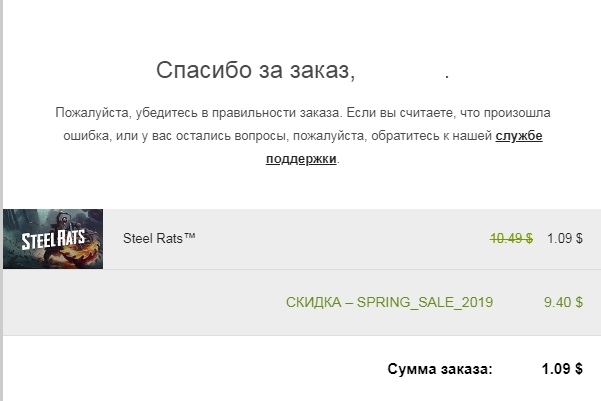The width and height of the screenshot is (601, 401).
Task: Click the Steel Rats™ product title
Action: click(x=158, y=239)
